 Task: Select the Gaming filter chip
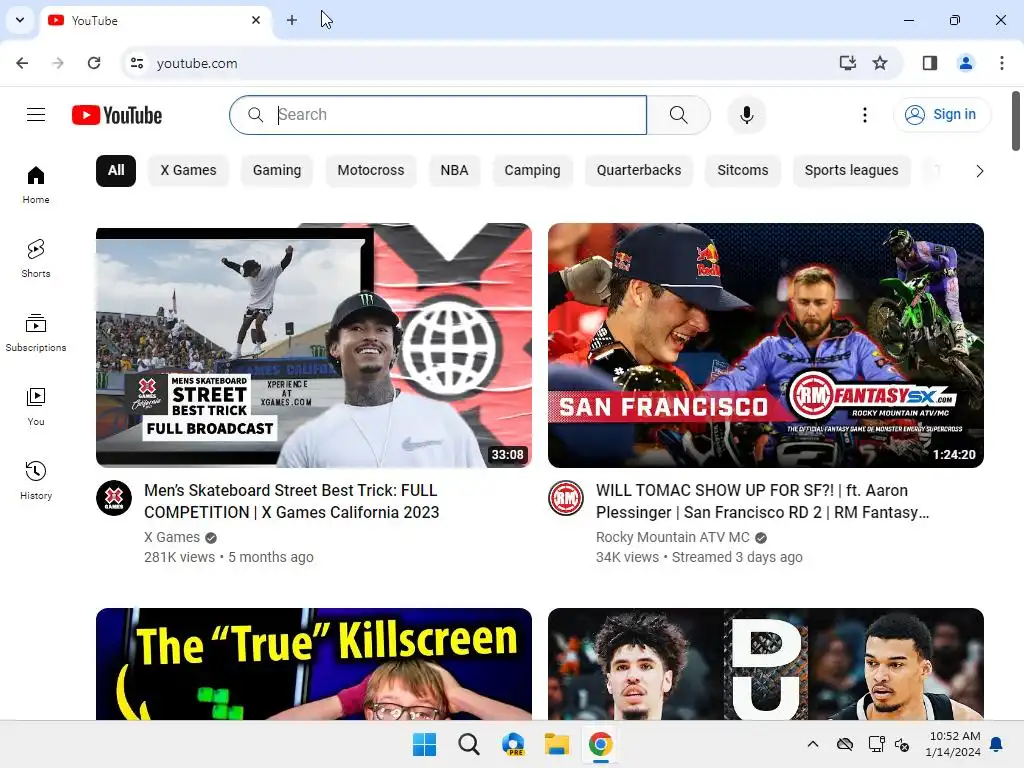[x=277, y=170]
